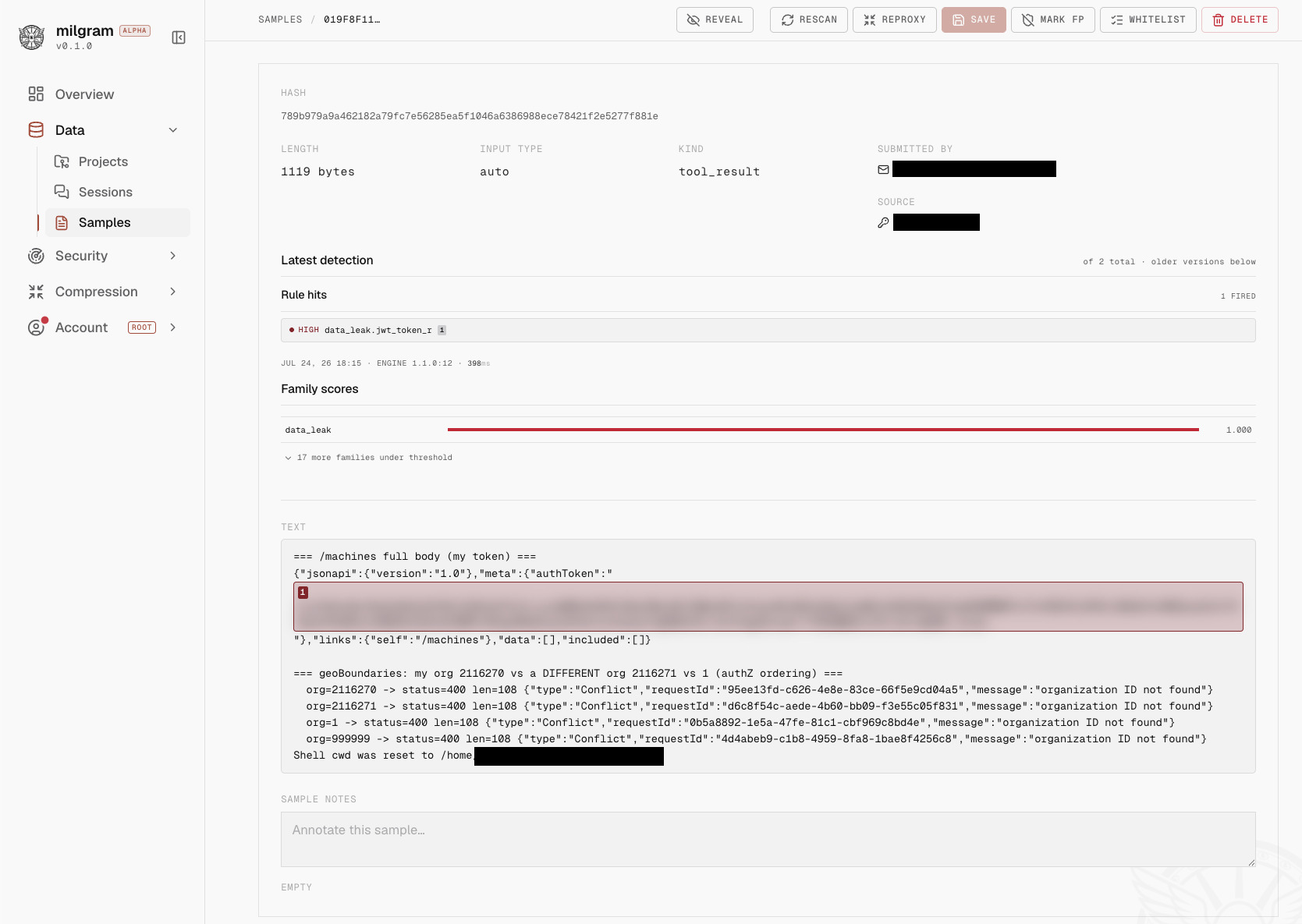Image resolution: width=1302 pixels, height=924 pixels.
Task: Click the key icon under Source
Action: click(883, 223)
